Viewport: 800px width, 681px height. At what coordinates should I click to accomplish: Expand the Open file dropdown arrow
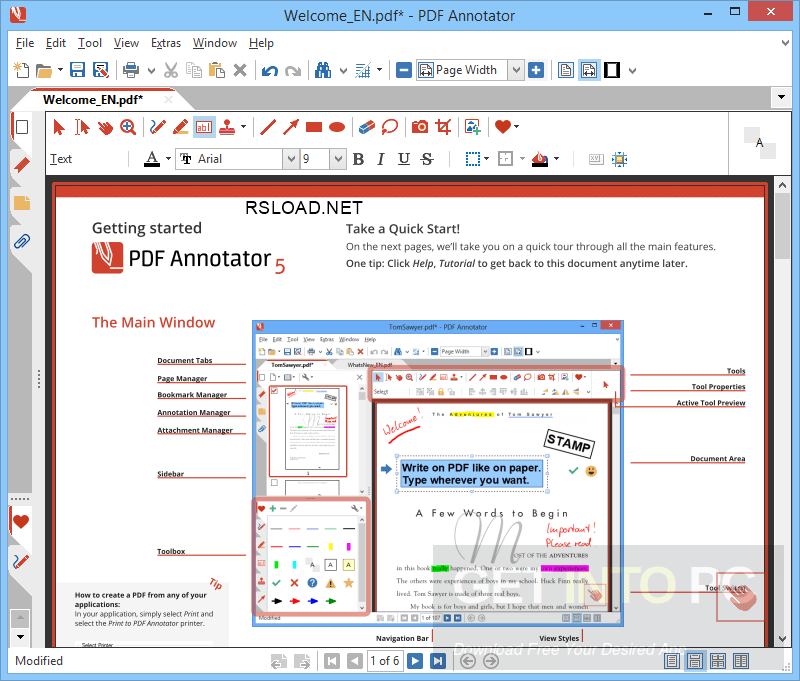(x=60, y=70)
